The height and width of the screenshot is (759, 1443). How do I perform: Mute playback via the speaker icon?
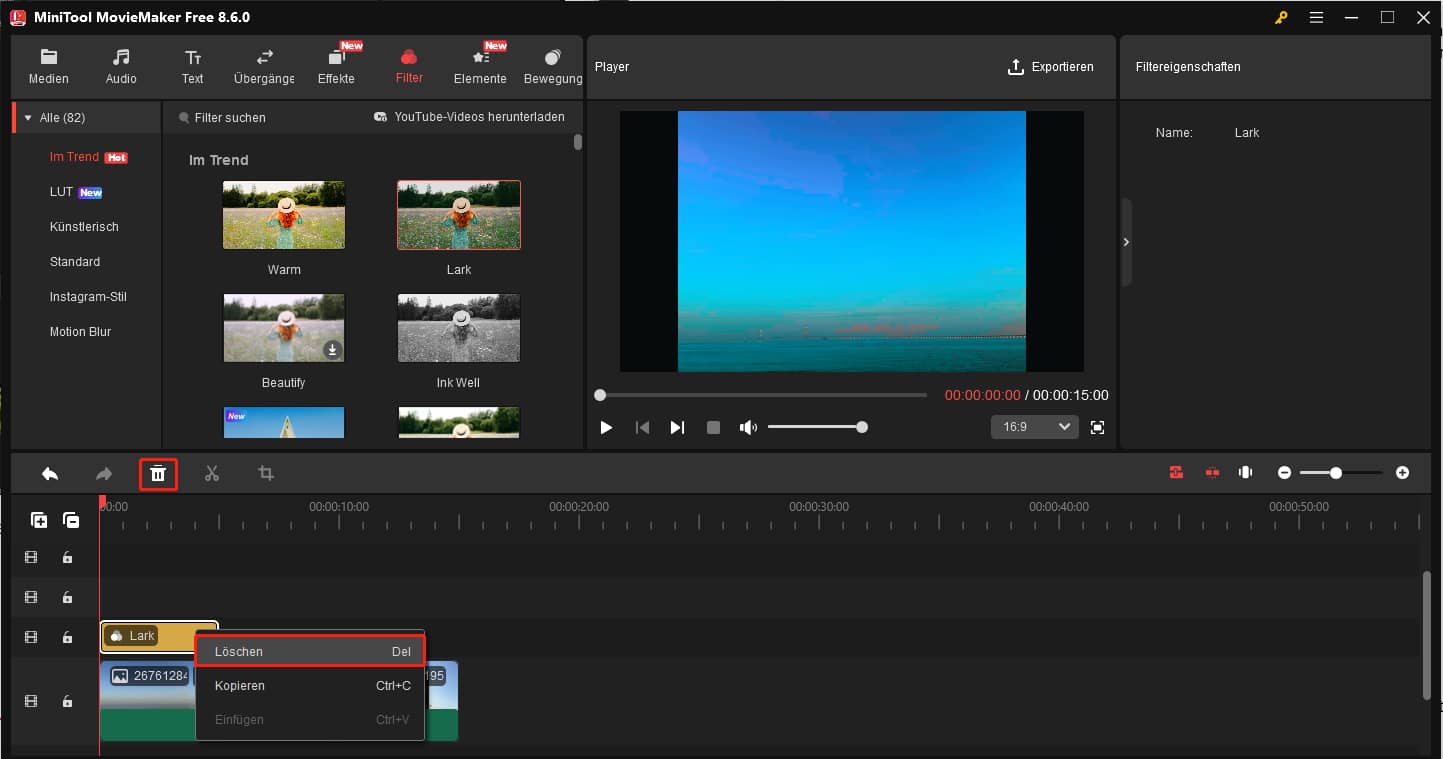pyautogui.click(x=748, y=427)
